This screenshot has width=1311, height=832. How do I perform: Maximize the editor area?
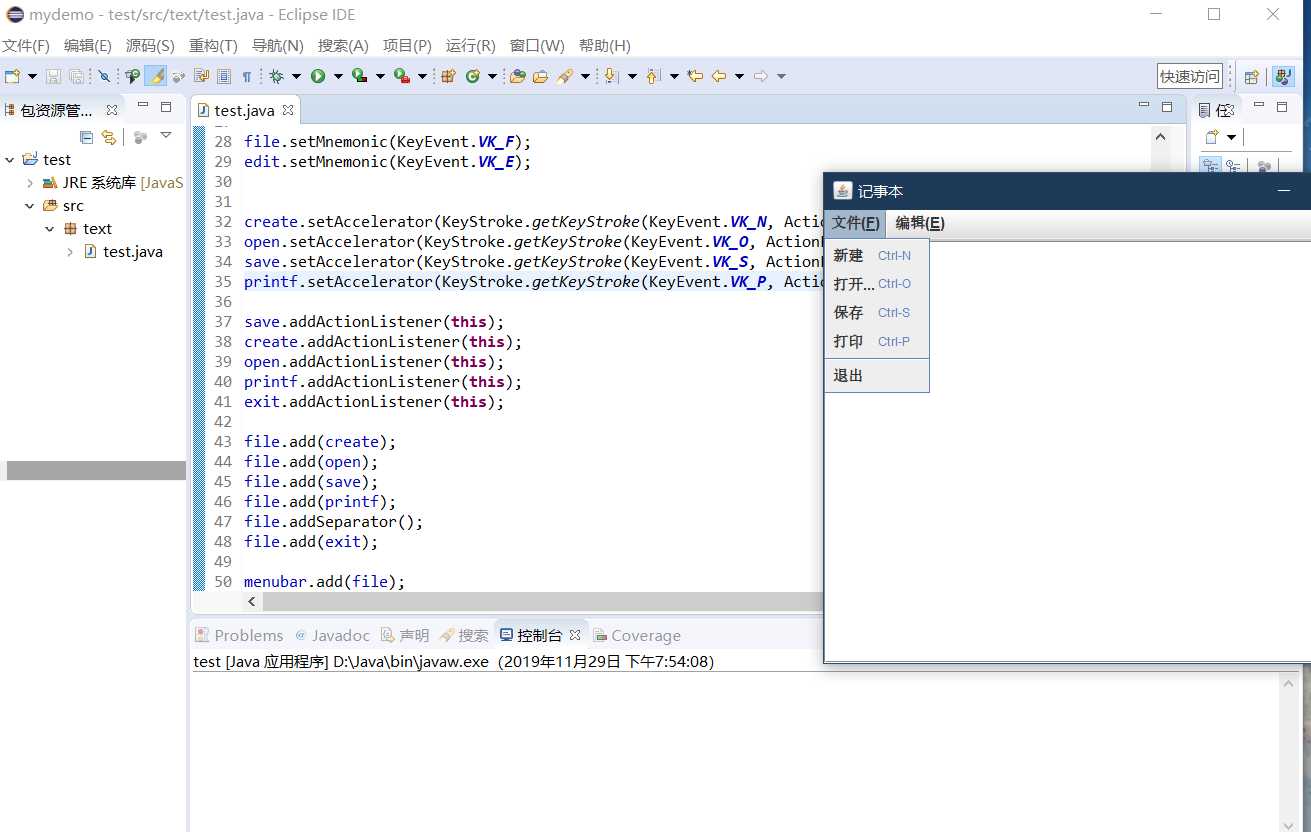coord(1166,106)
